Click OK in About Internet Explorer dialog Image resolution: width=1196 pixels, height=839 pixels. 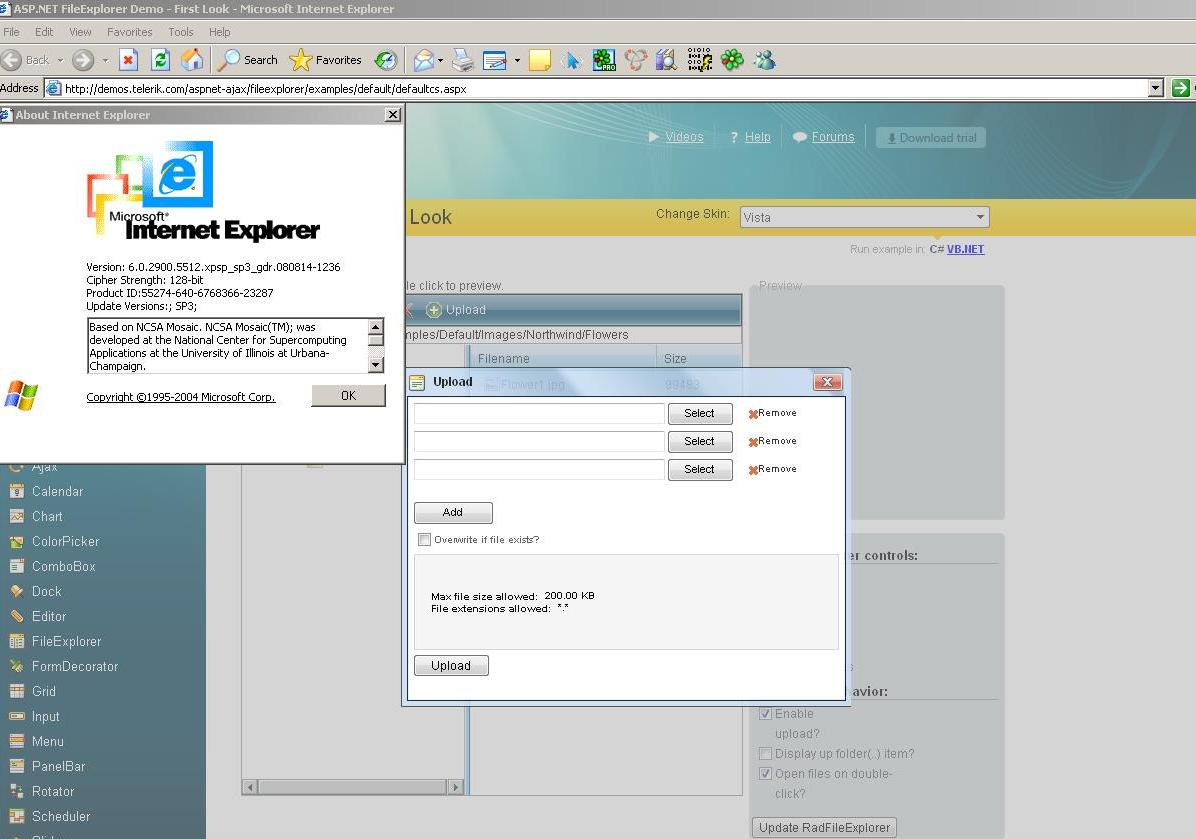[x=349, y=395]
